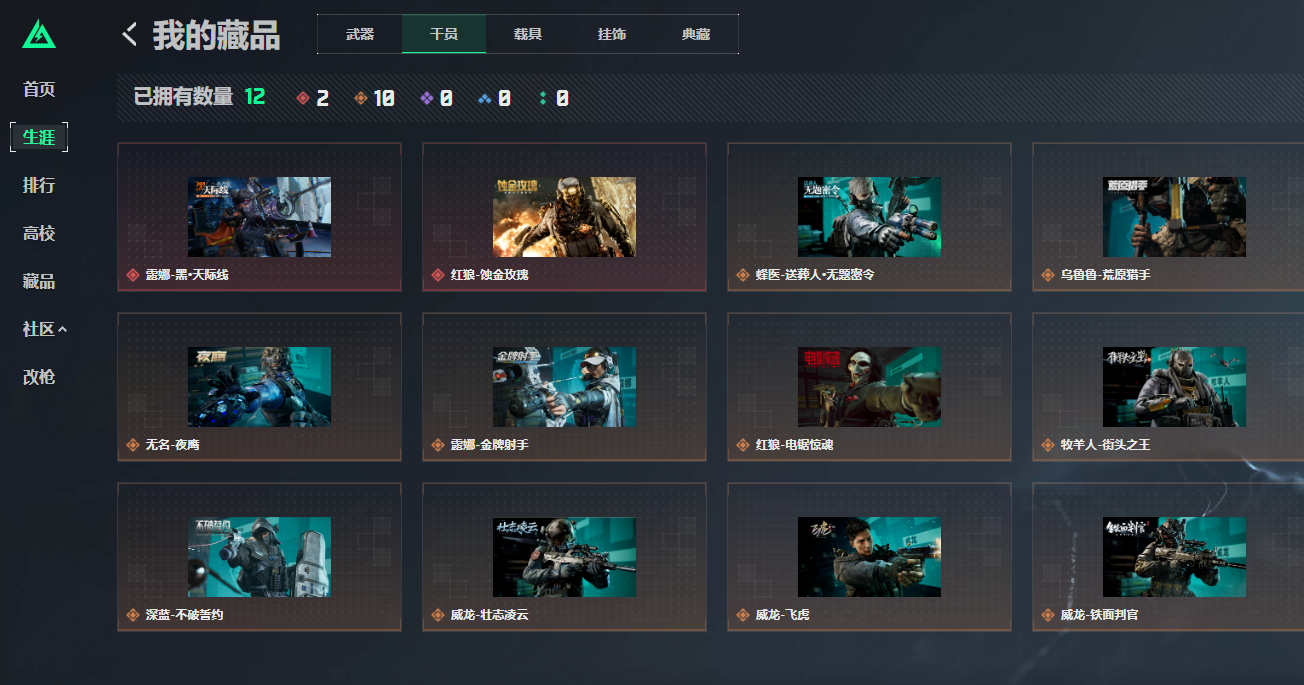1304x685 pixels.
Task: Click the 露娜-金牌射手 name label
Action: click(x=489, y=445)
